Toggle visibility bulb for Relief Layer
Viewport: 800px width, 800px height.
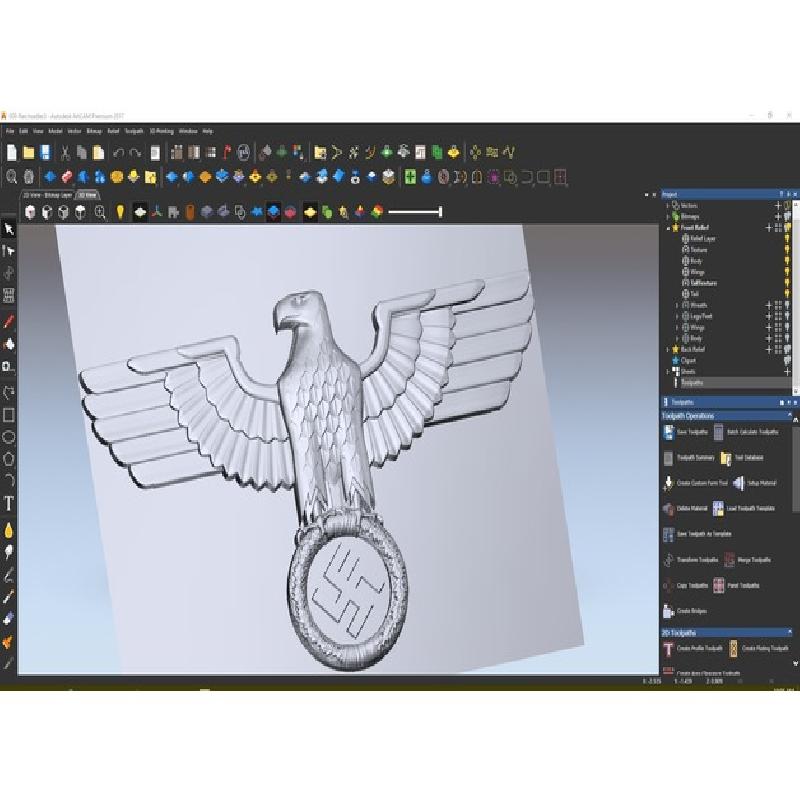pyautogui.click(x=787, y=239)
